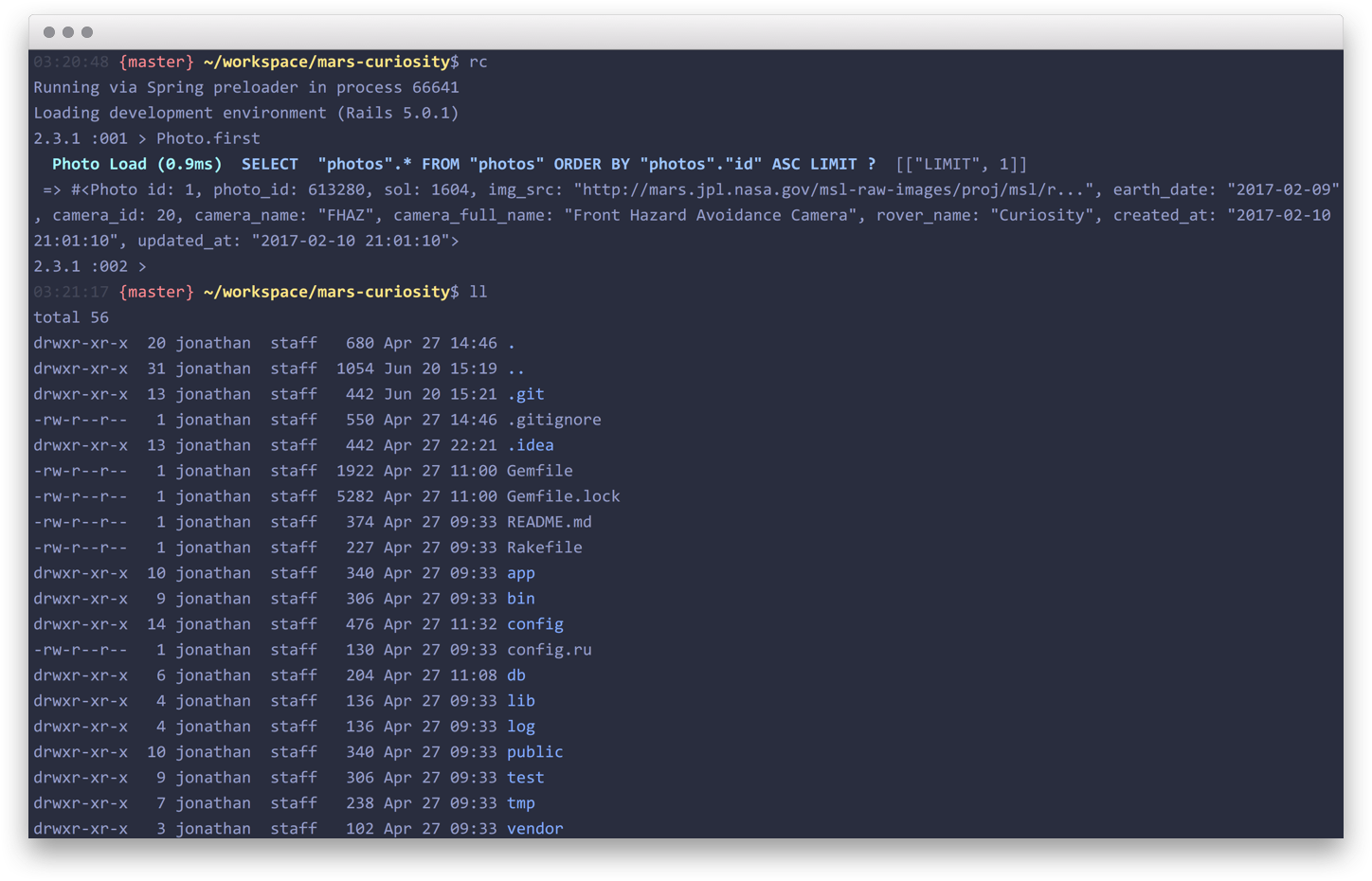The height and width of the screenshot is (881, 1372).
Task: Click the 'Rakefile' file name
Action: pos(545,548)
